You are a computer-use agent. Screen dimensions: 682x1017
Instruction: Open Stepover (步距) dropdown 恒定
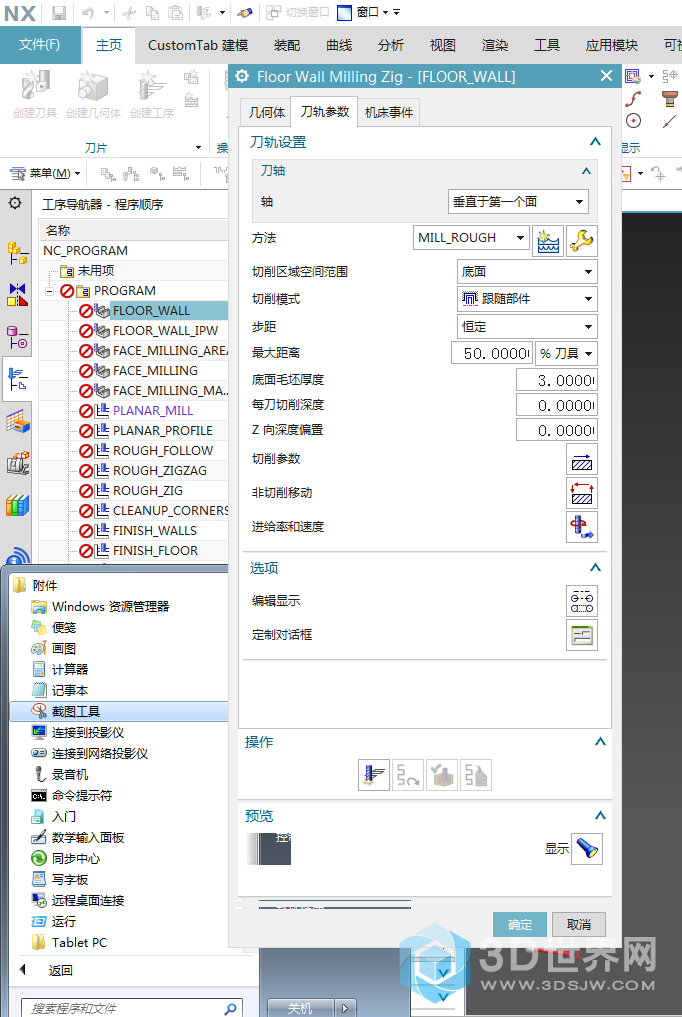pyautogui.click(x=527, y=327)
